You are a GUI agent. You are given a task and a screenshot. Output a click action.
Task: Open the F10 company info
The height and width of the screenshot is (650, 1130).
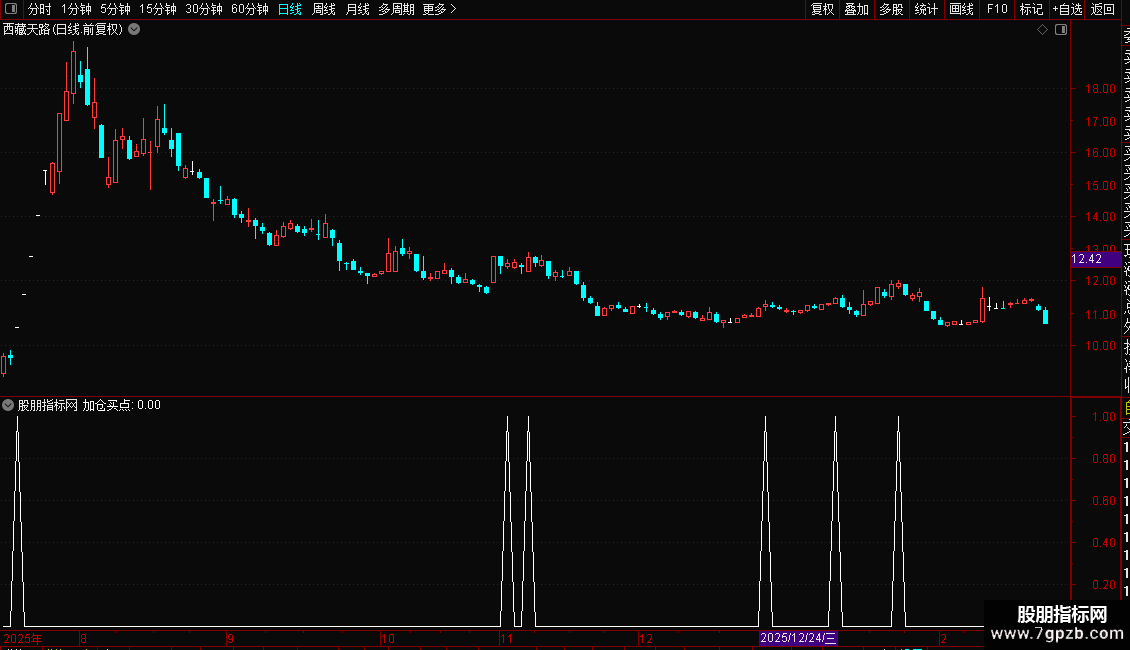[x=997, y=9]
